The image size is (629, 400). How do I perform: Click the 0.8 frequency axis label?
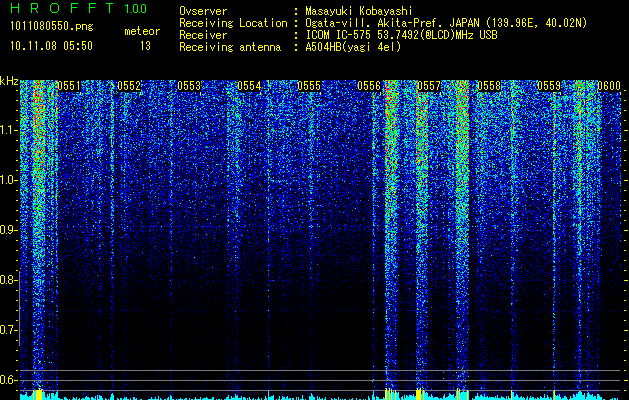[x=8, y=280]
